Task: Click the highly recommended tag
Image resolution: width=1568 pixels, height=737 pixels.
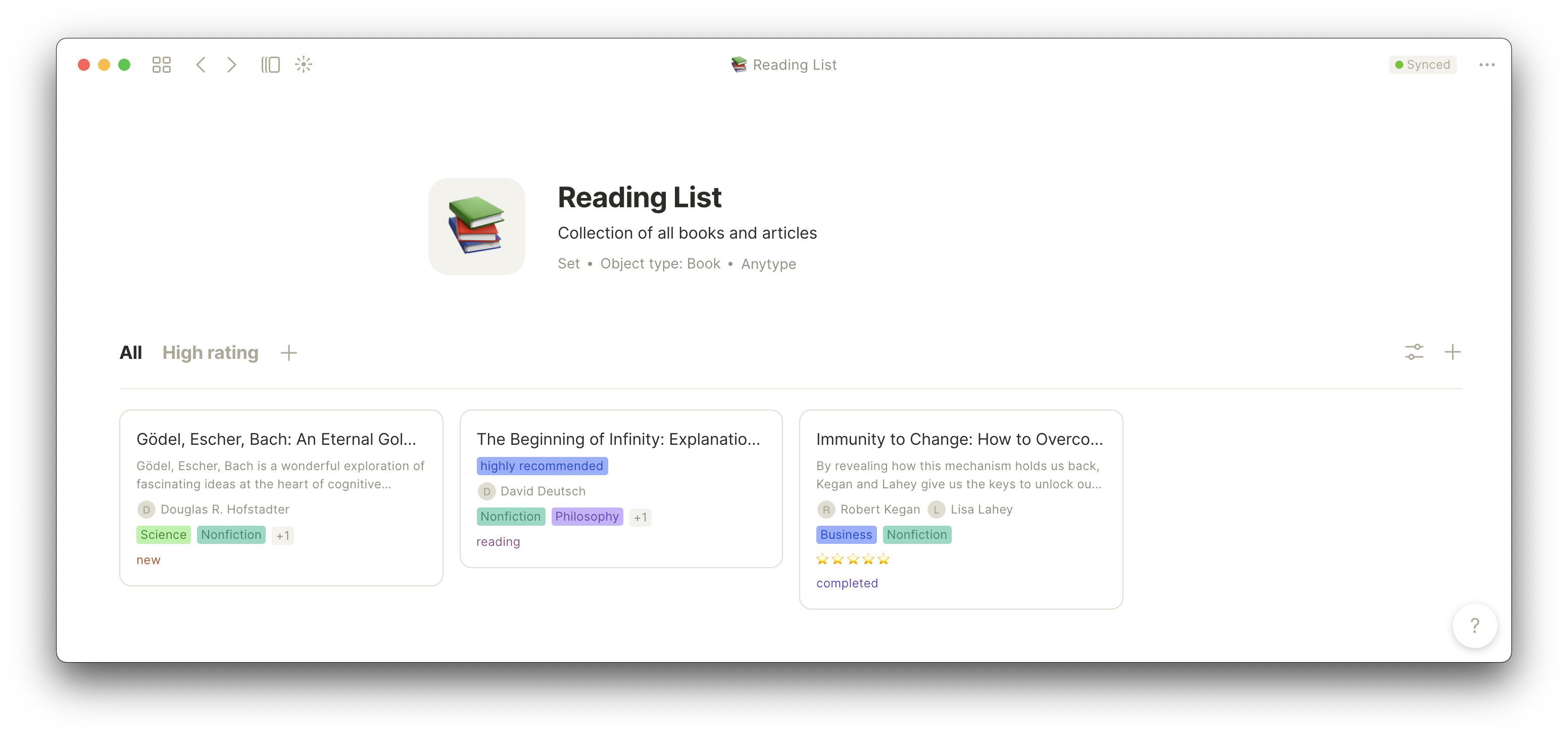Action: pyautogui.click(x=542, y=466)
